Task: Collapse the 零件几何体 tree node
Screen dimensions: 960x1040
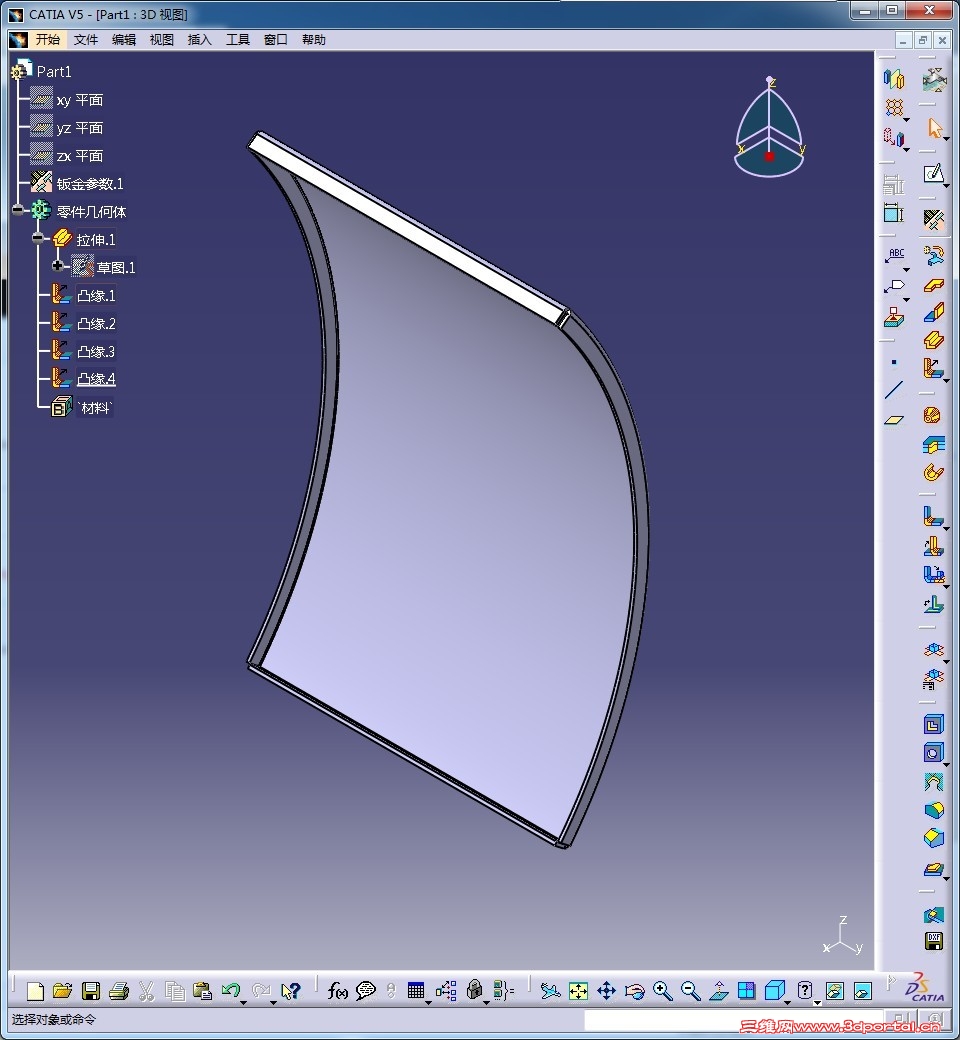Action: (18, 210)
